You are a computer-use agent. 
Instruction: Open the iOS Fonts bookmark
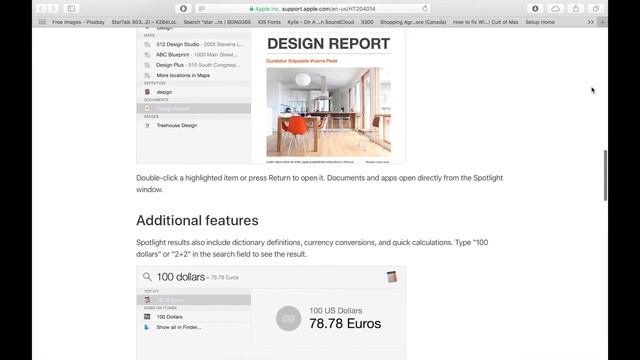(x=269, y=22)
